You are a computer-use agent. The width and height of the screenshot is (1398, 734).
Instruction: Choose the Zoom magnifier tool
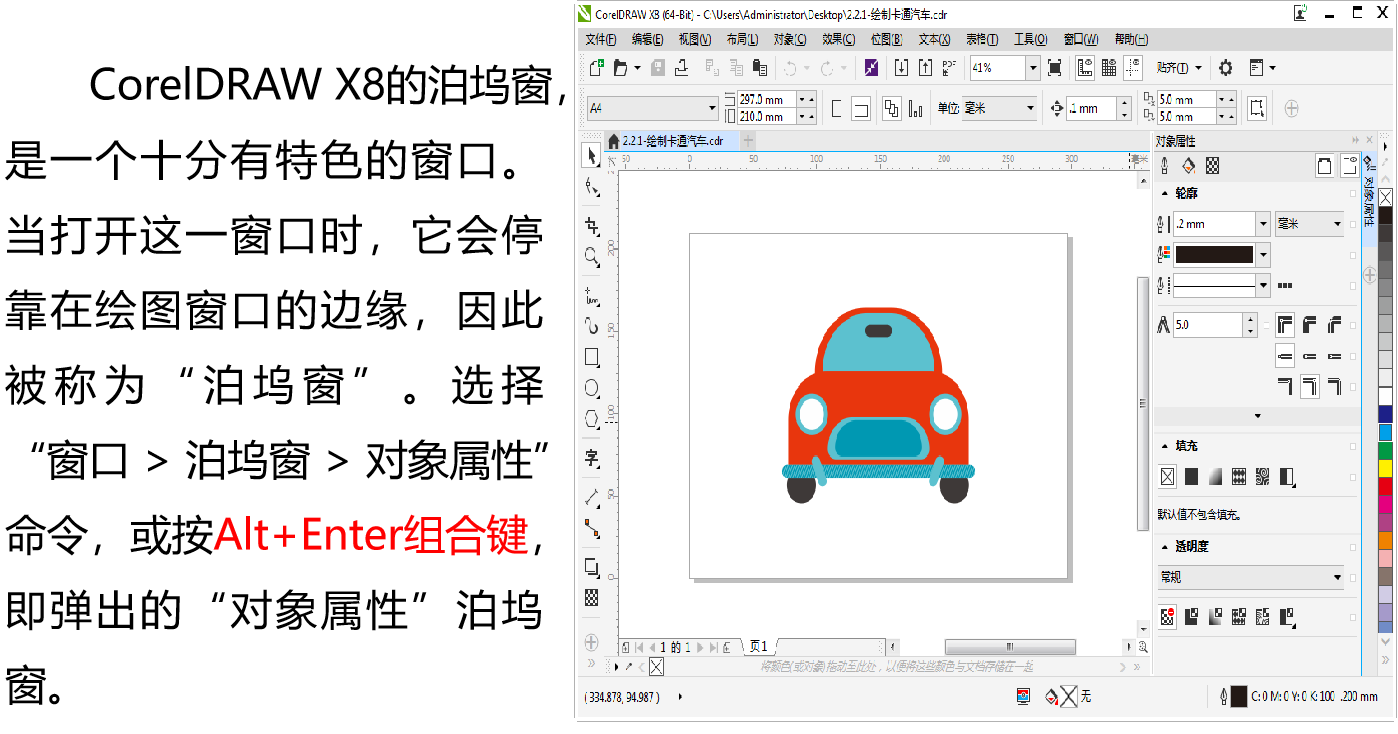pyautogui.click(x=592, y=257)
